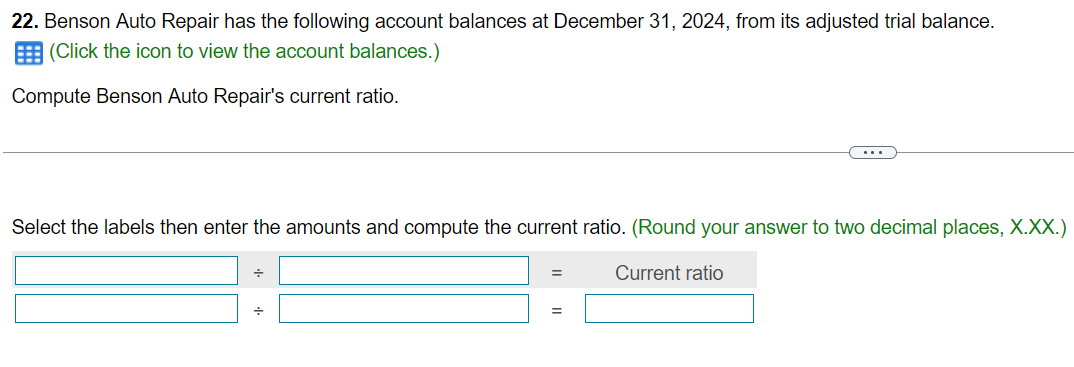Select the denominator label box
The height and width of the screenshot is (367, 1074).
(404, 270)
